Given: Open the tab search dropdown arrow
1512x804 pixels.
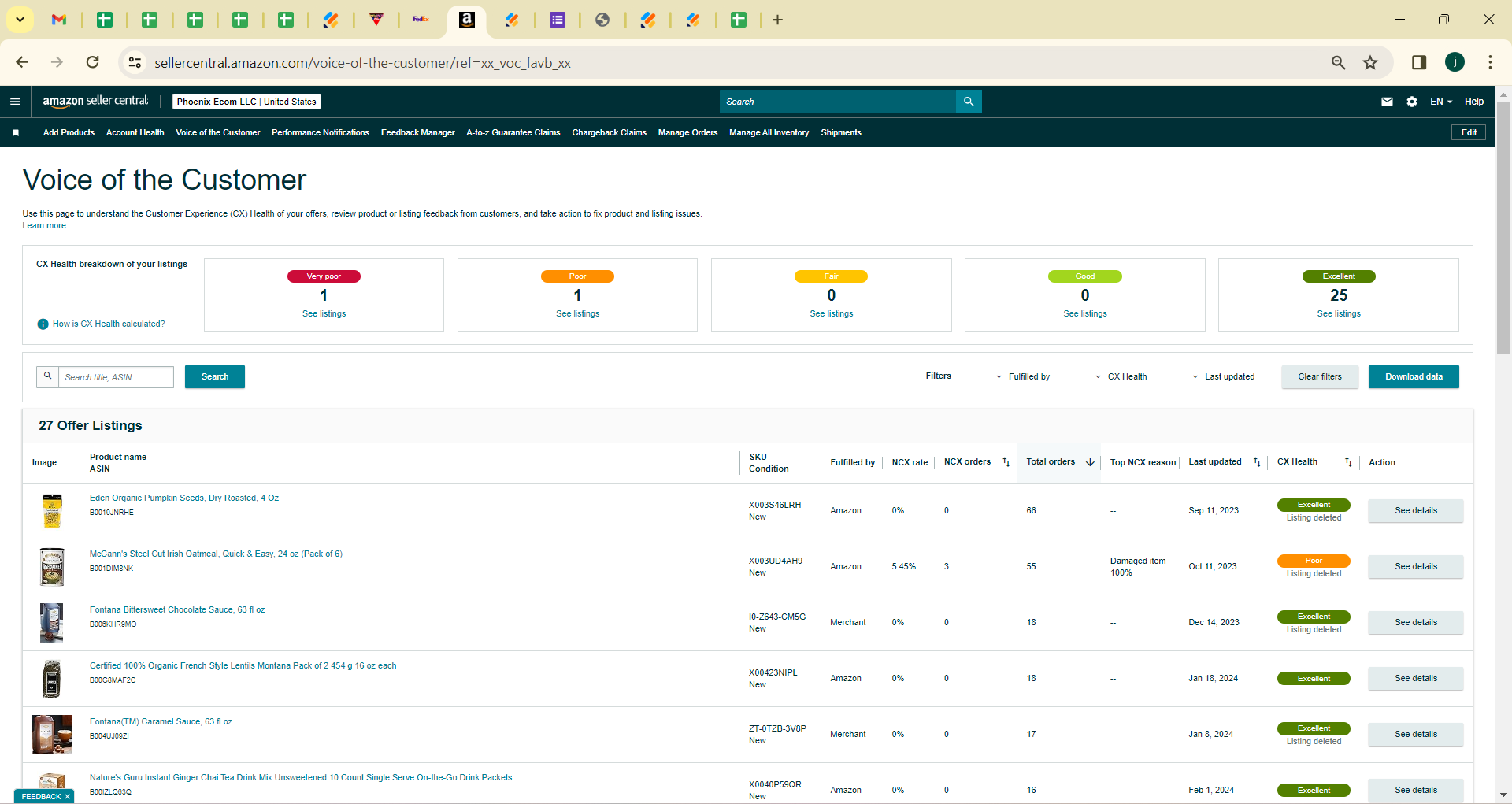Looking at the screenshot, I should tap(20, 20).
